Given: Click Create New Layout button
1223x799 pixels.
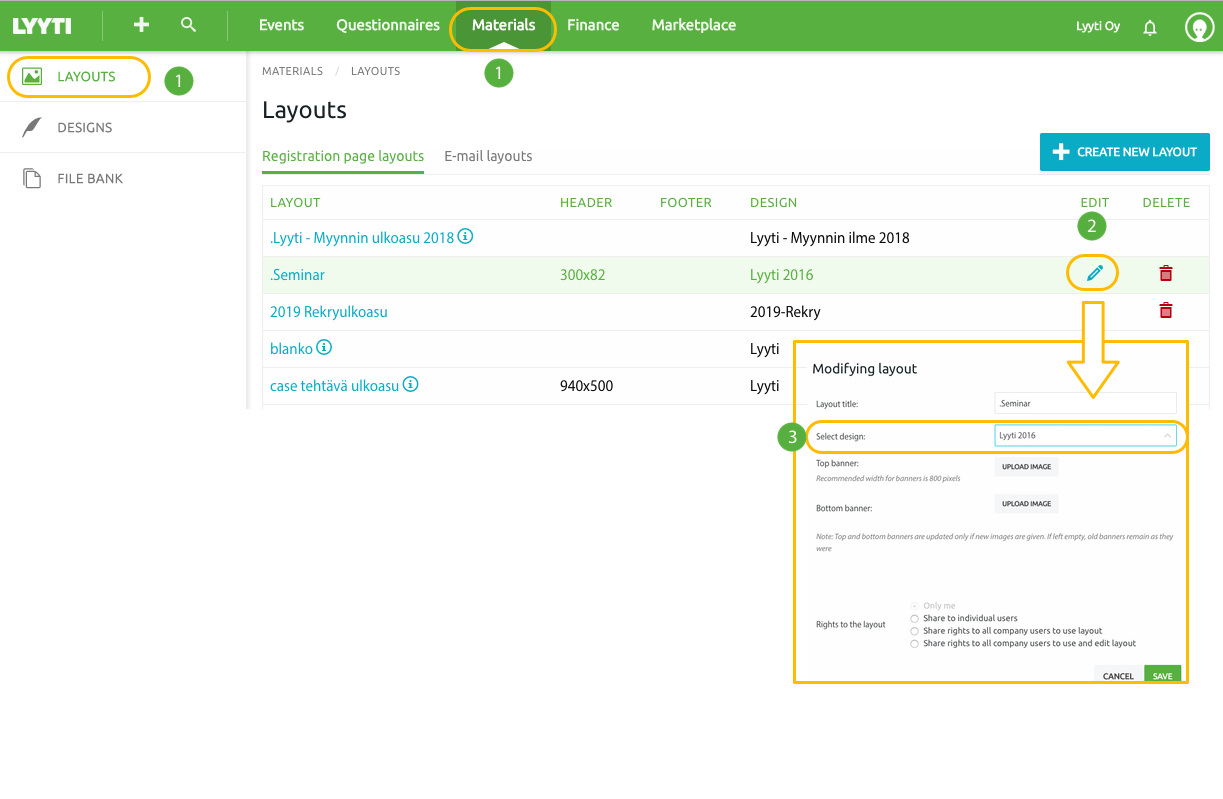Looking at the screenshot, I should (x=1125, y=152).
